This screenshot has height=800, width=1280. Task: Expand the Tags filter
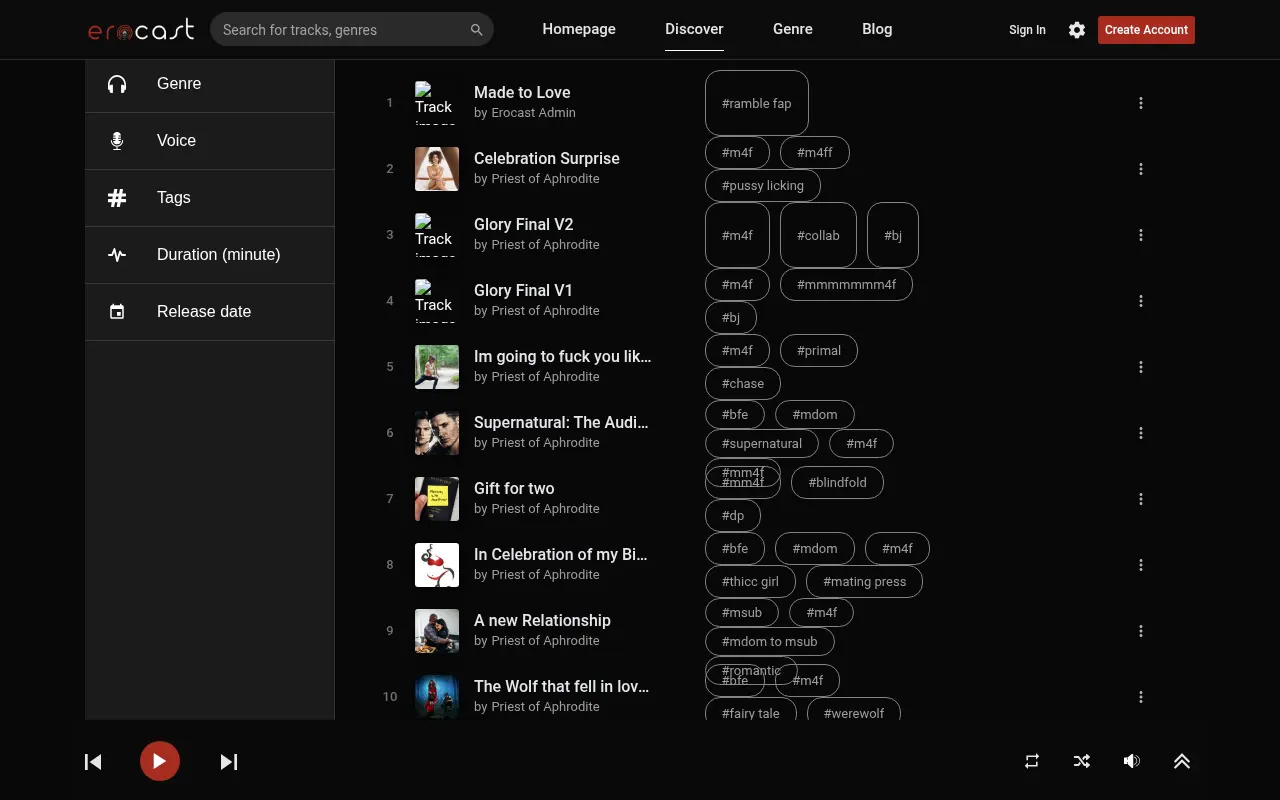(x=210, y=198)
